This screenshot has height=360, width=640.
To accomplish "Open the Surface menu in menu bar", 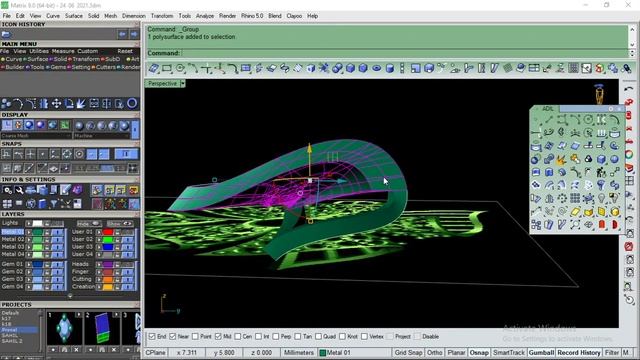I will pyautogui.click(x=74, y=16).
